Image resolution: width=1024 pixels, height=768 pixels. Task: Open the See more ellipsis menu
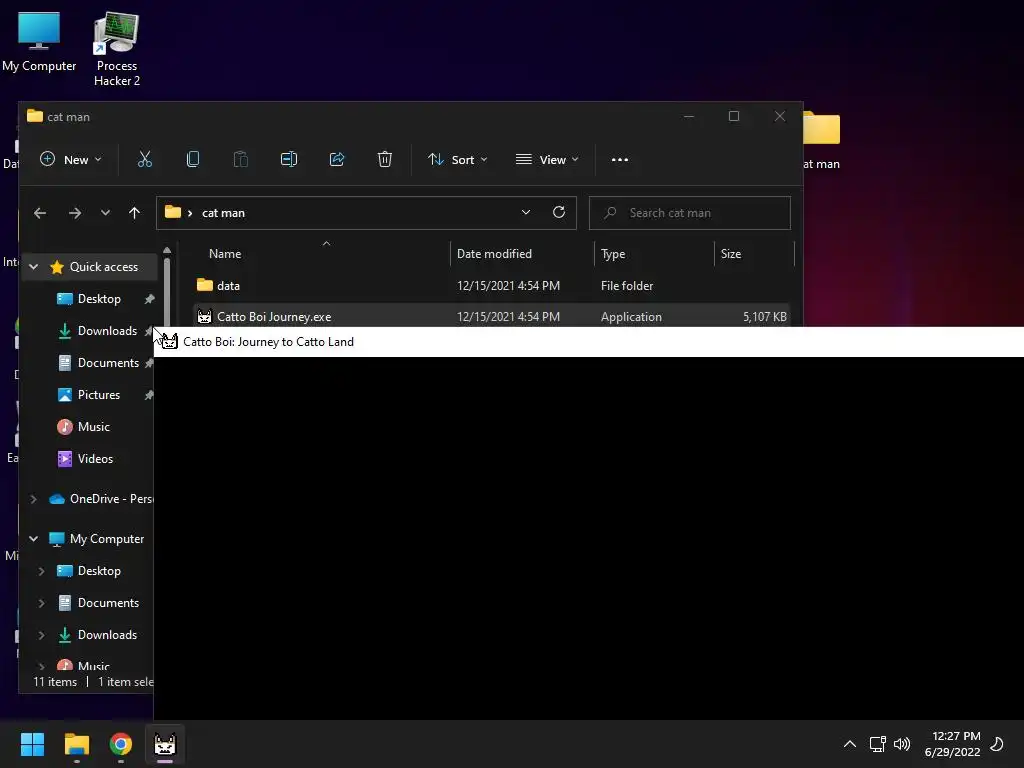click(x=620, y=159)
